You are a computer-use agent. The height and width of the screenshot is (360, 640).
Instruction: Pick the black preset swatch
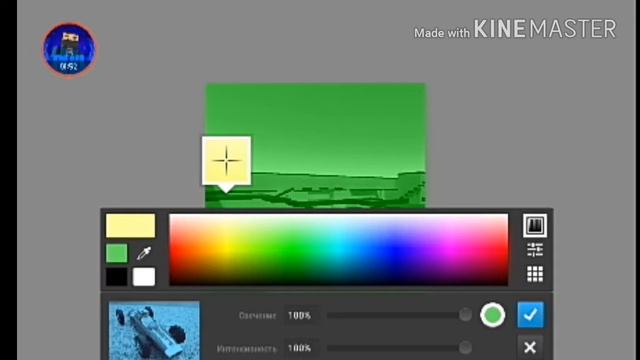[x=116, y=277]
